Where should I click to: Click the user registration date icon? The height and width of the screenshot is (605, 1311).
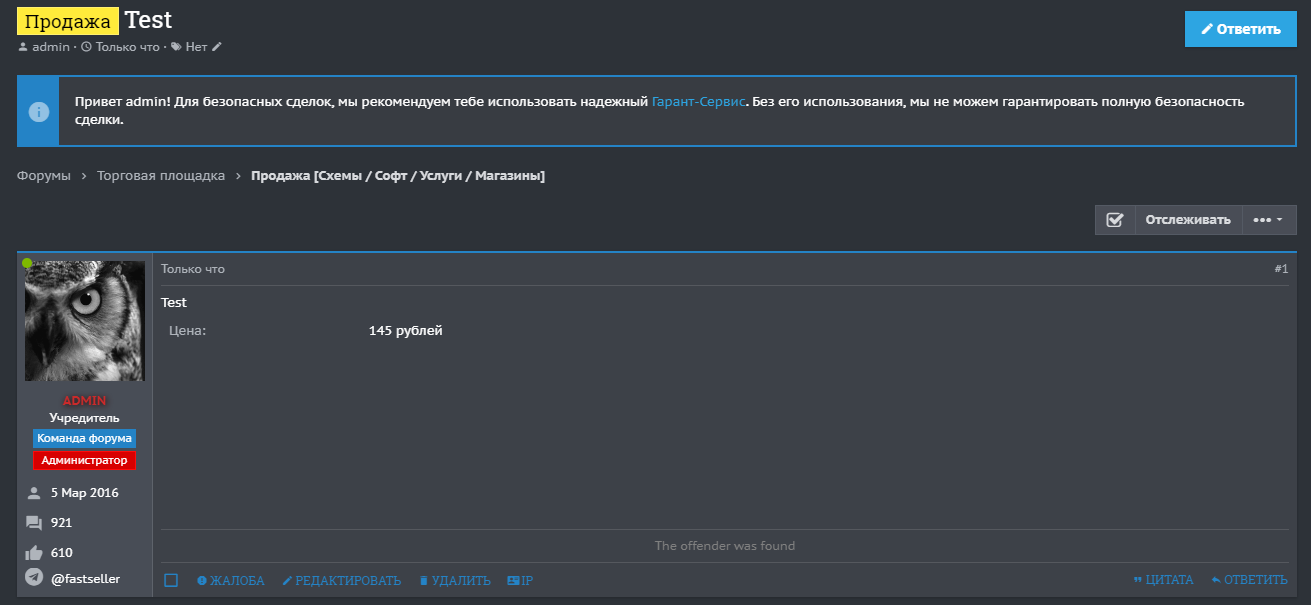coord(34,493)
